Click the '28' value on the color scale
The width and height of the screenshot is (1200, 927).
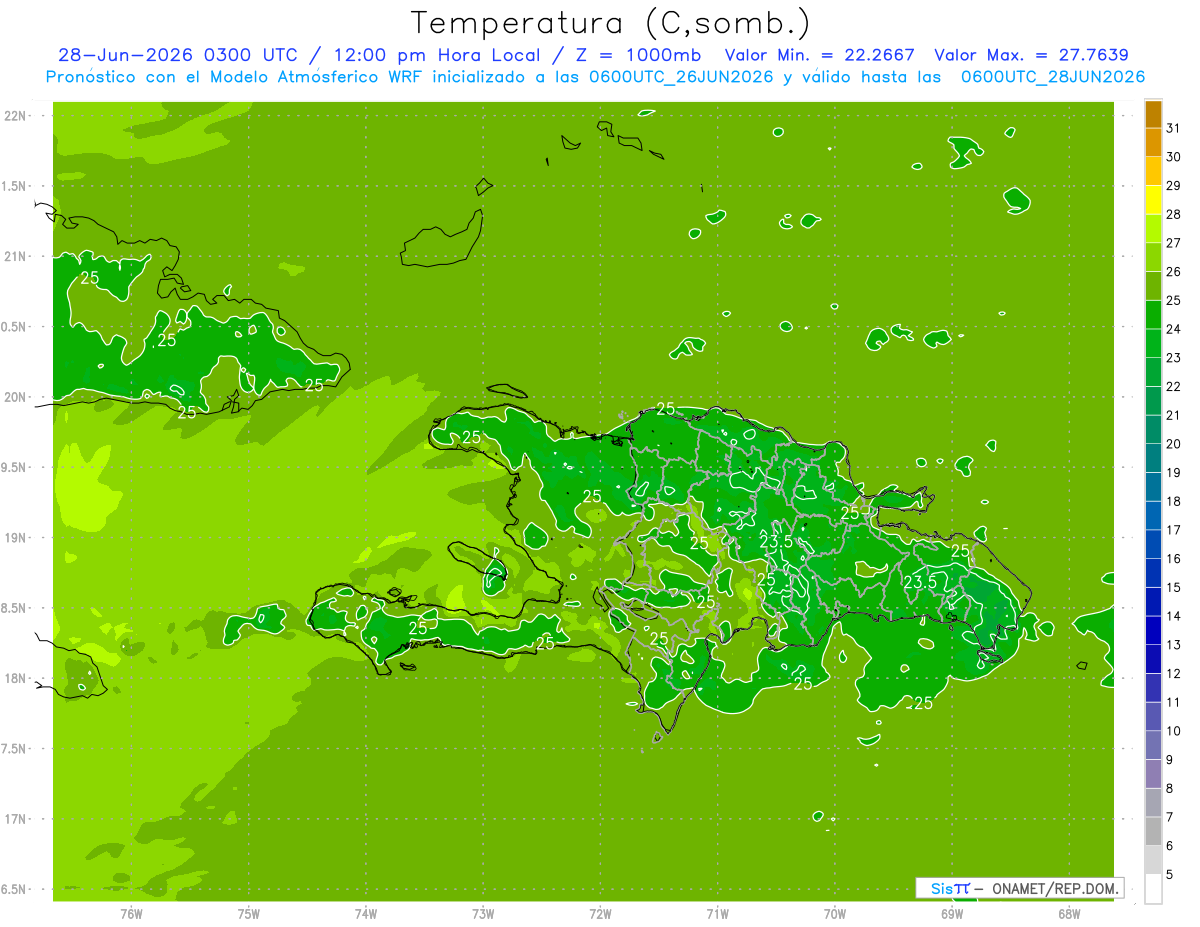click(x=1174, y=214)
